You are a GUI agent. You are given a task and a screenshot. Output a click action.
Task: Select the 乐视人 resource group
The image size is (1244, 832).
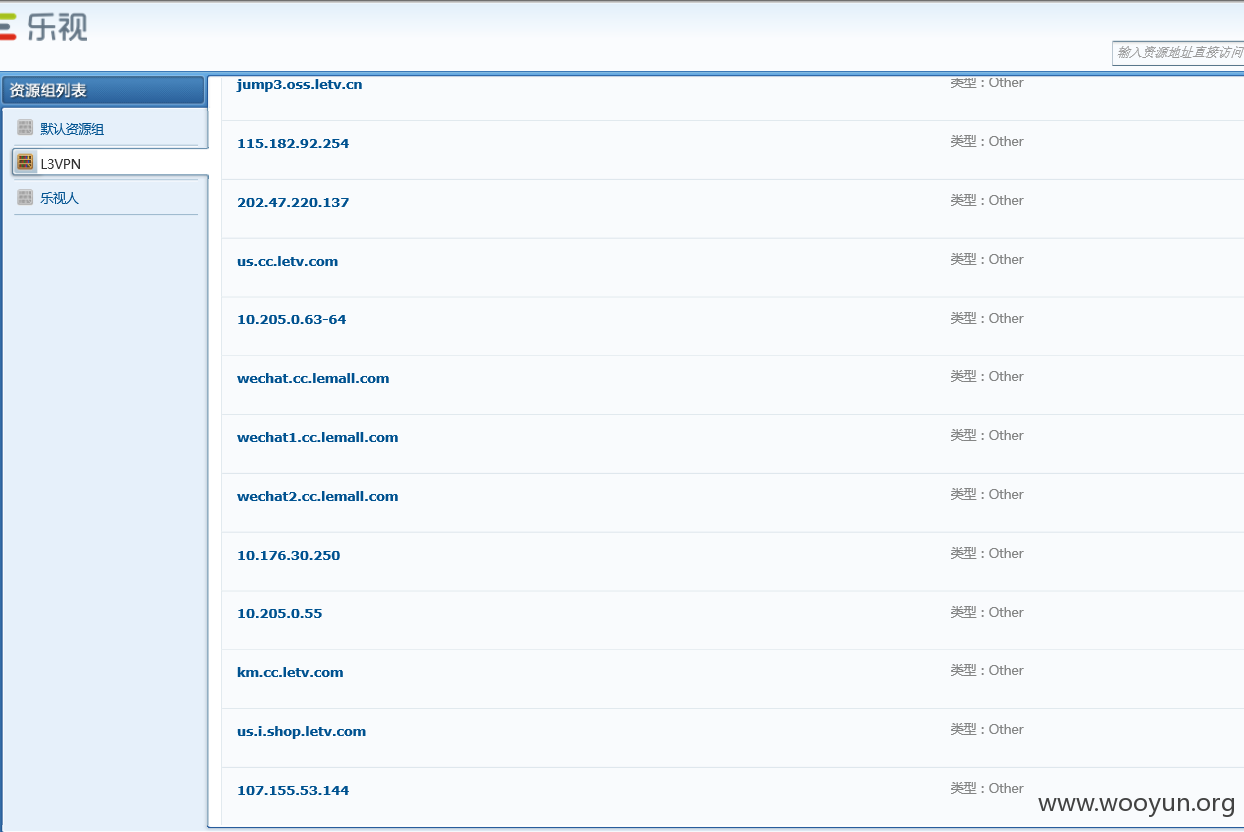point(59,198)
